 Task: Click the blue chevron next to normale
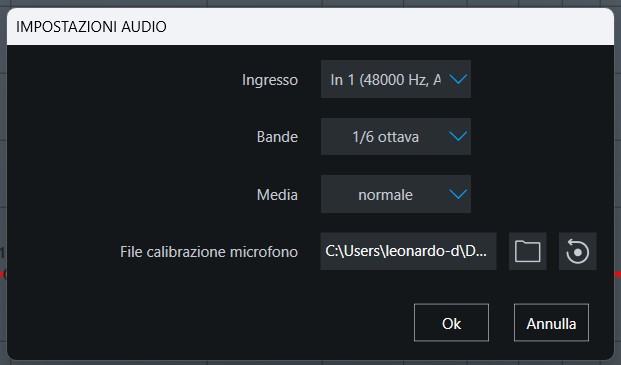click(x=458, y=194)
